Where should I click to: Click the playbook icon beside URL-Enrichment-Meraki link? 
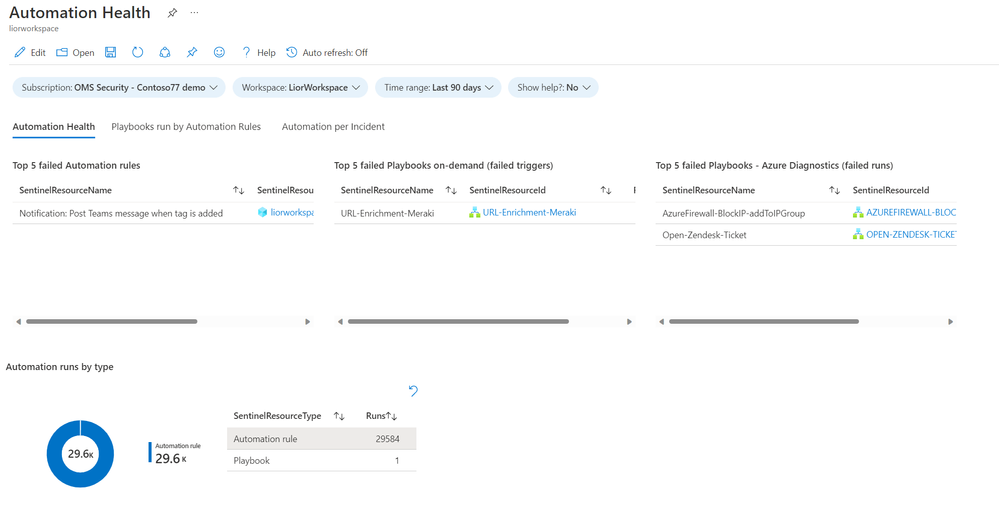coord(475,213)
